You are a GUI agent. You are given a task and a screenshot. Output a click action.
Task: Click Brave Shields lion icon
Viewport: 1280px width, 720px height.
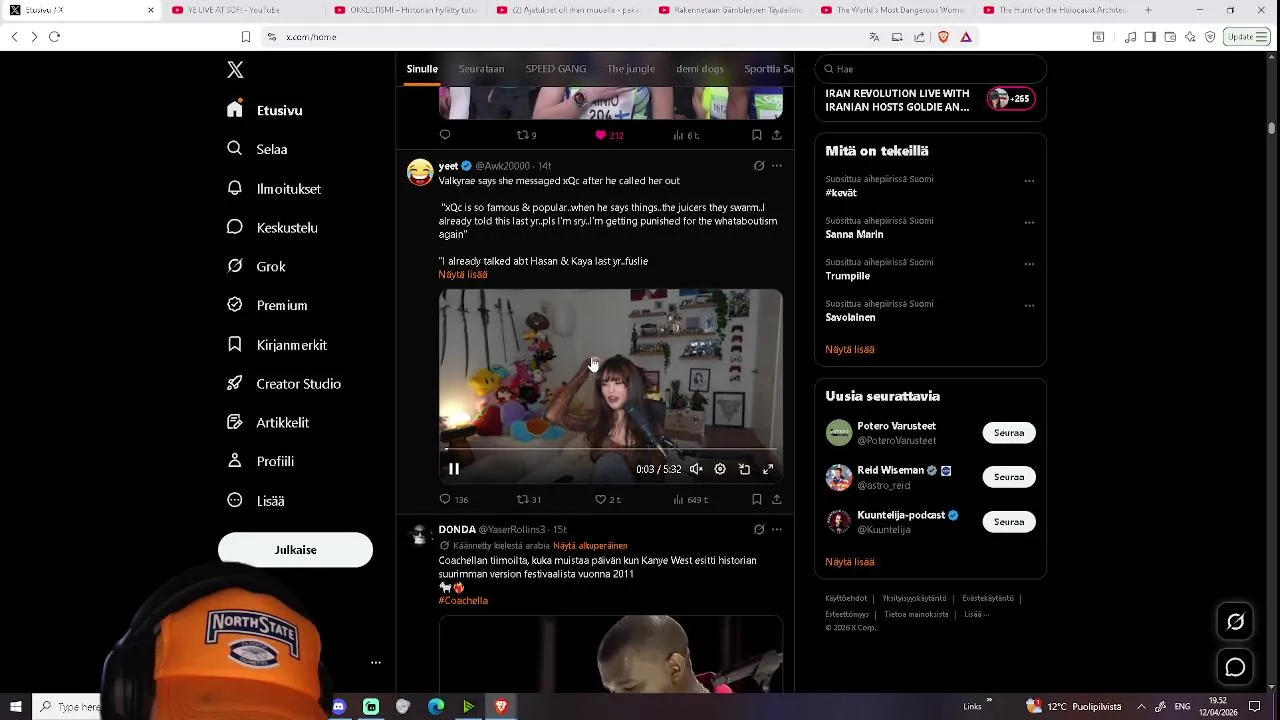pos(943,37)
